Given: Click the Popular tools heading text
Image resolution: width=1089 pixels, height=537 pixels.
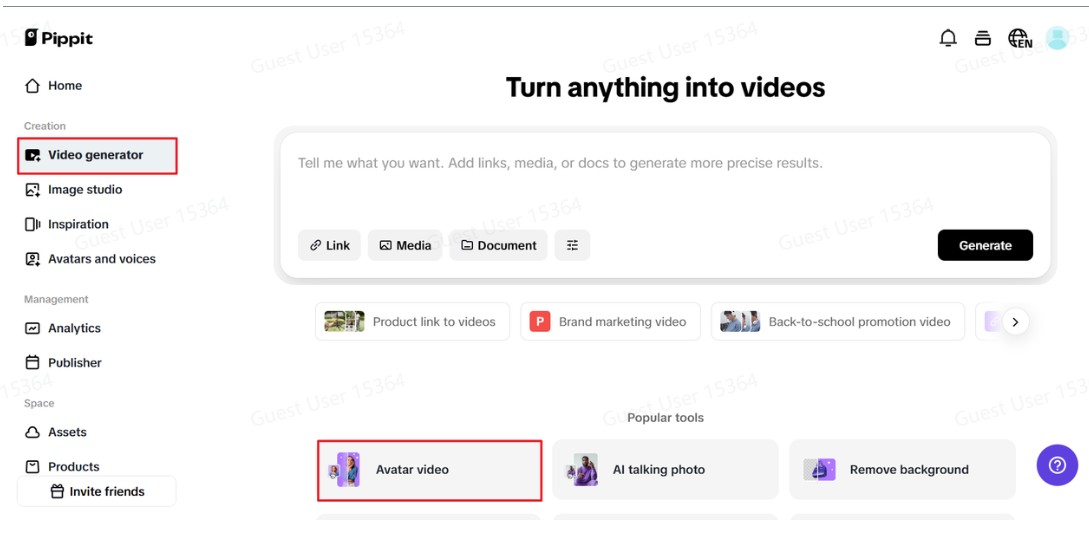Looking at the screenshot, I should [665, 418].
